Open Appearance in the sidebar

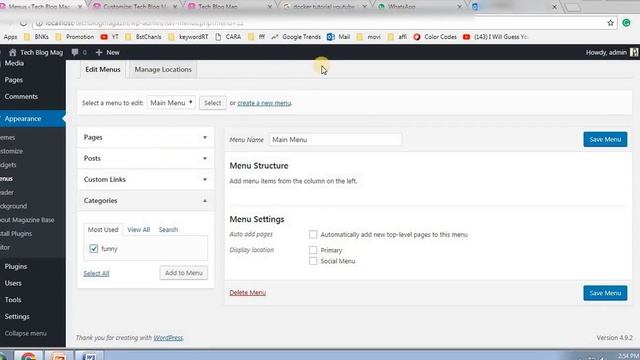(32, 118)
